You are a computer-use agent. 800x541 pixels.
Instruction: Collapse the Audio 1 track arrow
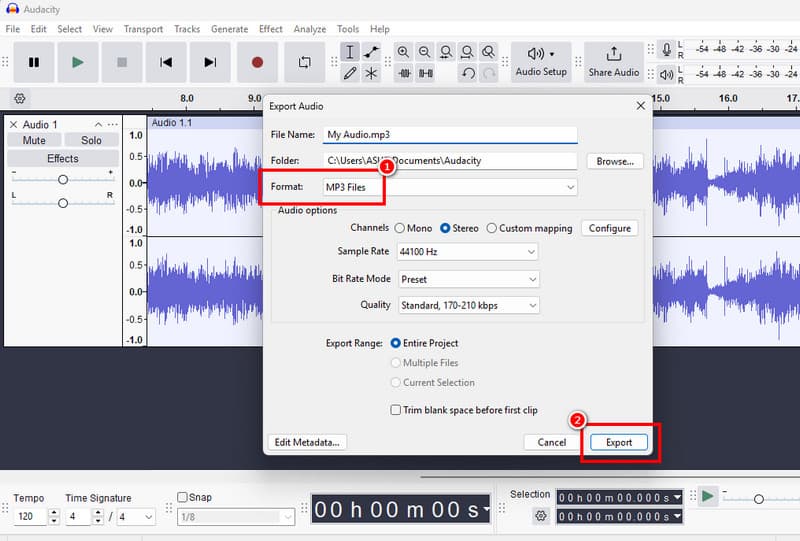coord(98,125)
